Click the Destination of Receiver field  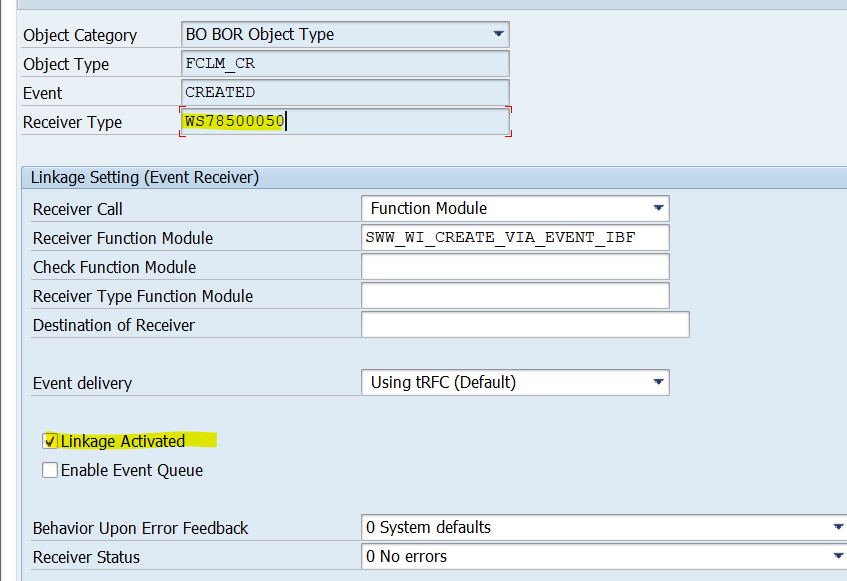click(524, 325)
